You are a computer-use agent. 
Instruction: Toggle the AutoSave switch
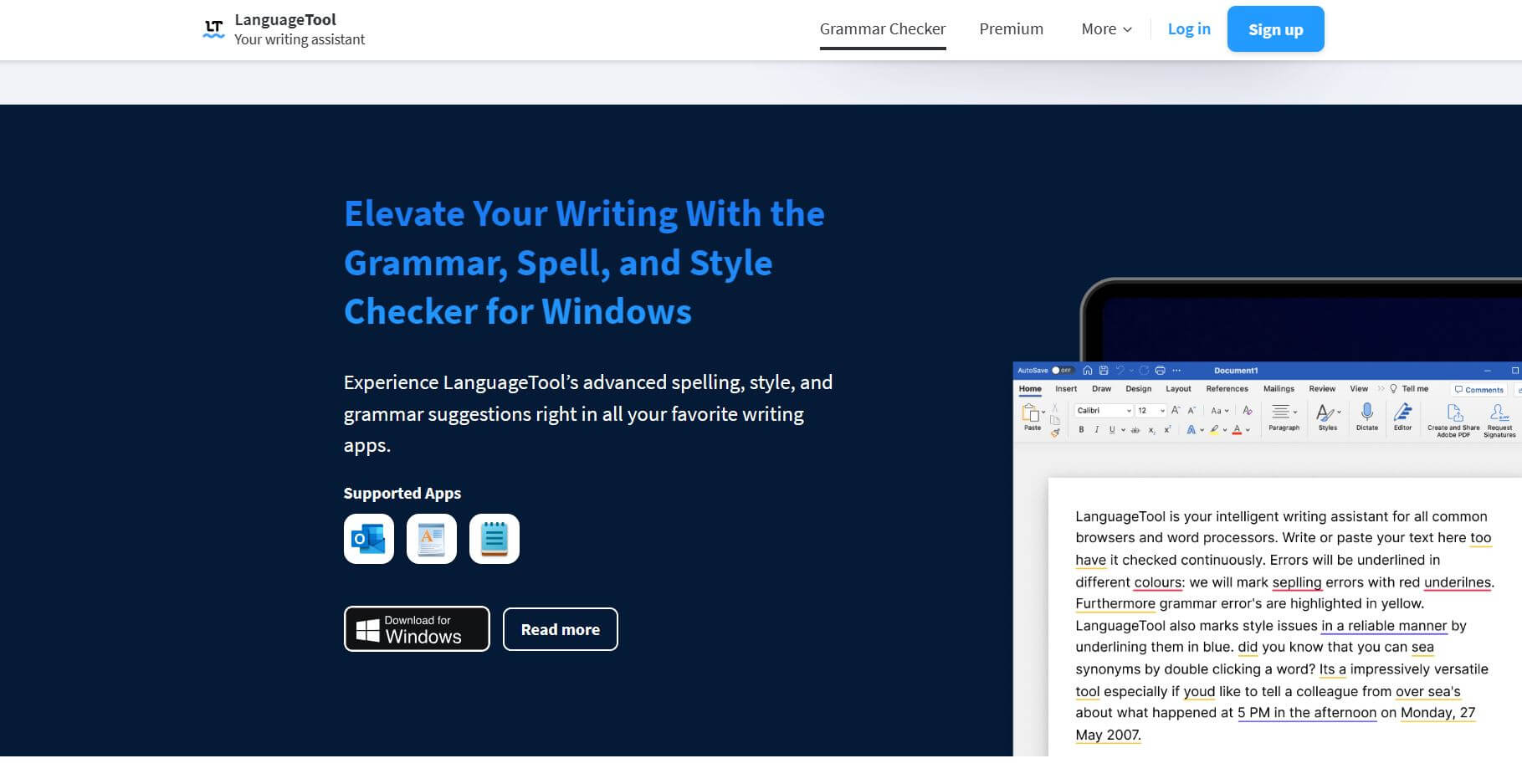pos(1063,371)
